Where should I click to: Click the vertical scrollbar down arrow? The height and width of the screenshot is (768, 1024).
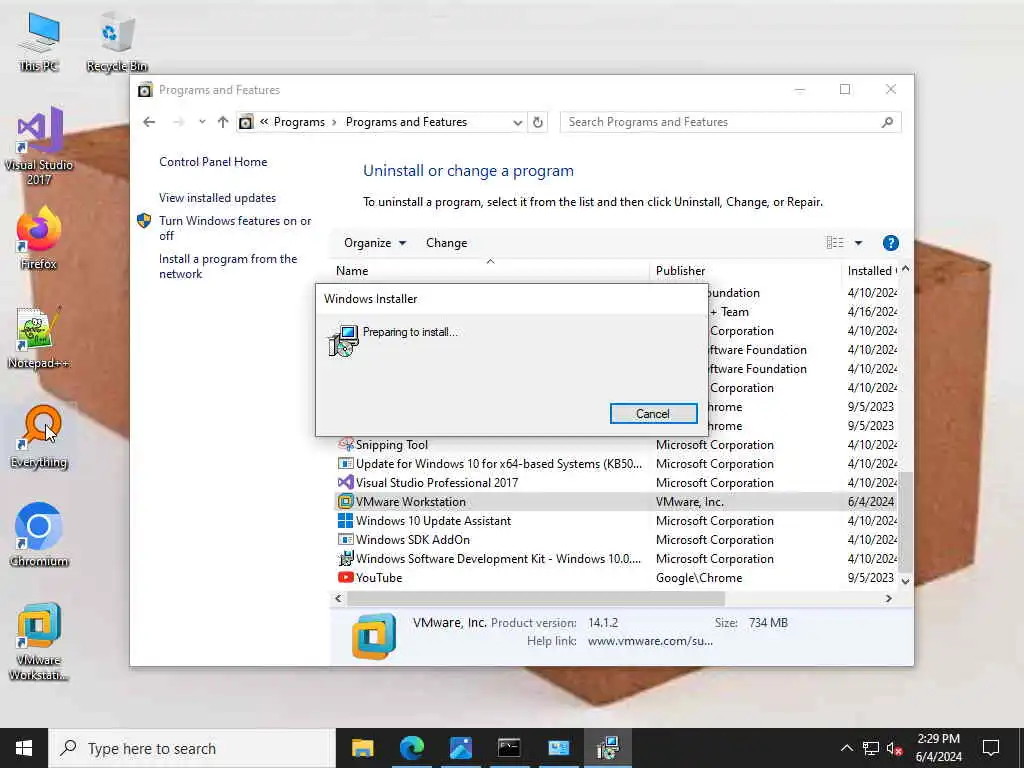[905, 581]
